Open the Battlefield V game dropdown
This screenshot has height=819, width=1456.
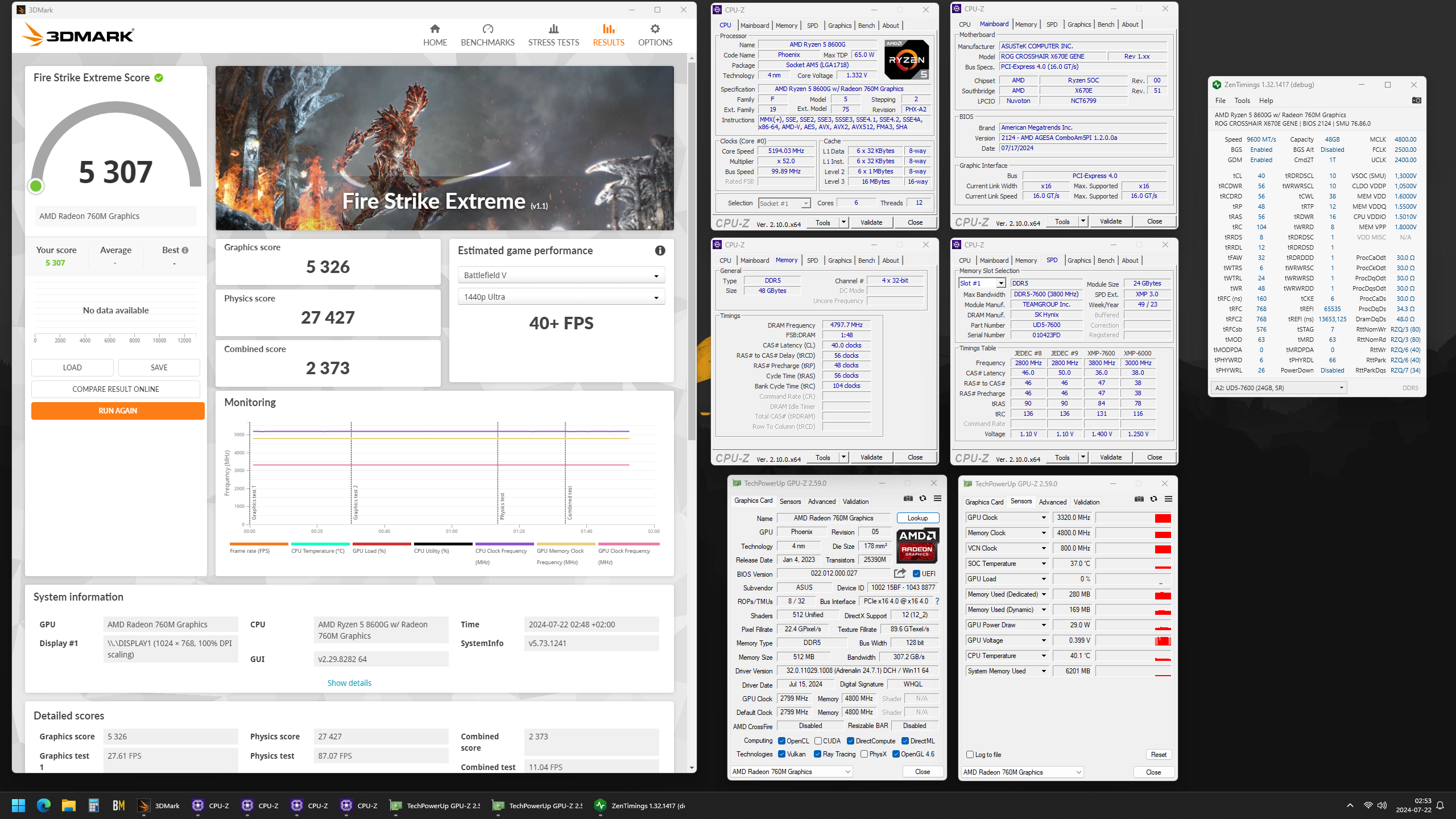561,275
